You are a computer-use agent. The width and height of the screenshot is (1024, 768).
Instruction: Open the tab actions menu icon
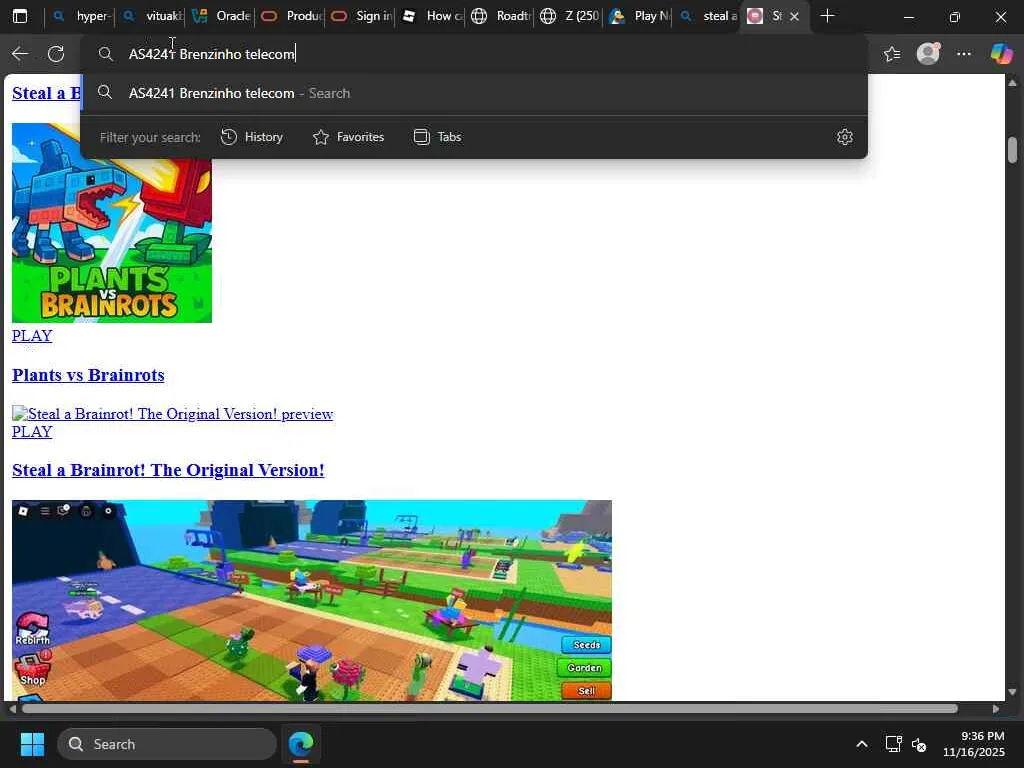(20, 16)
